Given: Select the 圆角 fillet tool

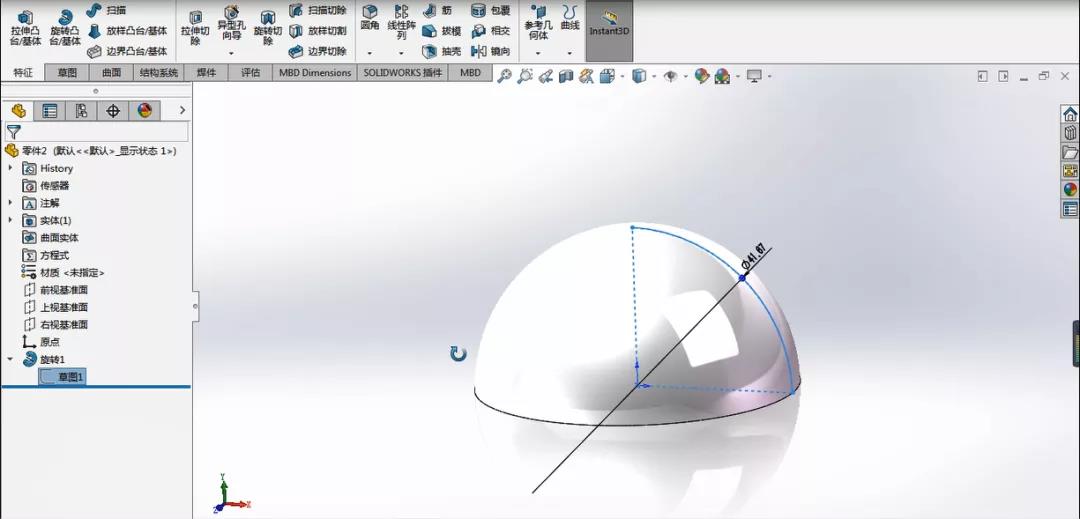Looking at the screenshot, I should (370, 19).
